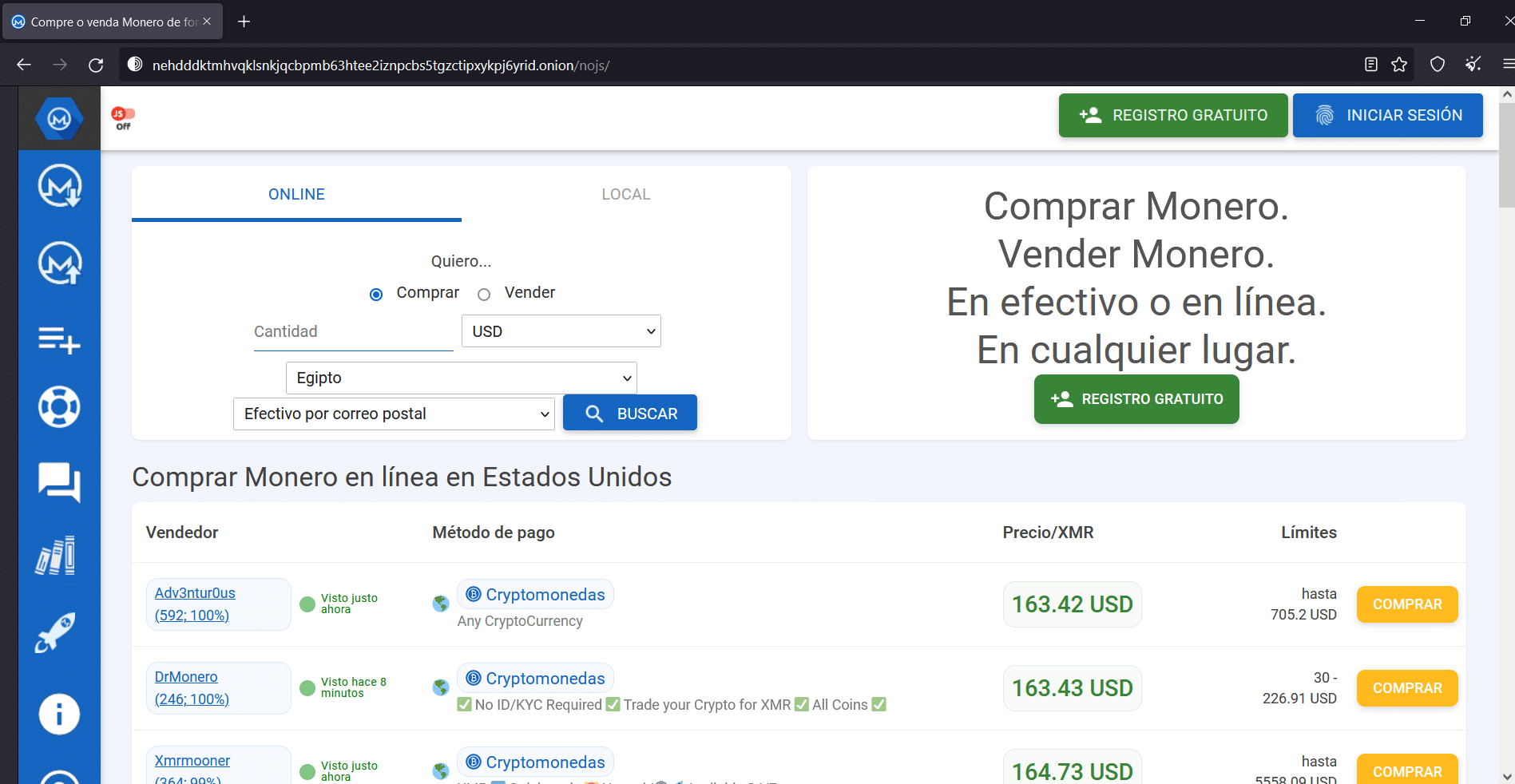This screenshot has width=1515, height=784.
Task: Open a new browser tab
Action: coord(244,22)
